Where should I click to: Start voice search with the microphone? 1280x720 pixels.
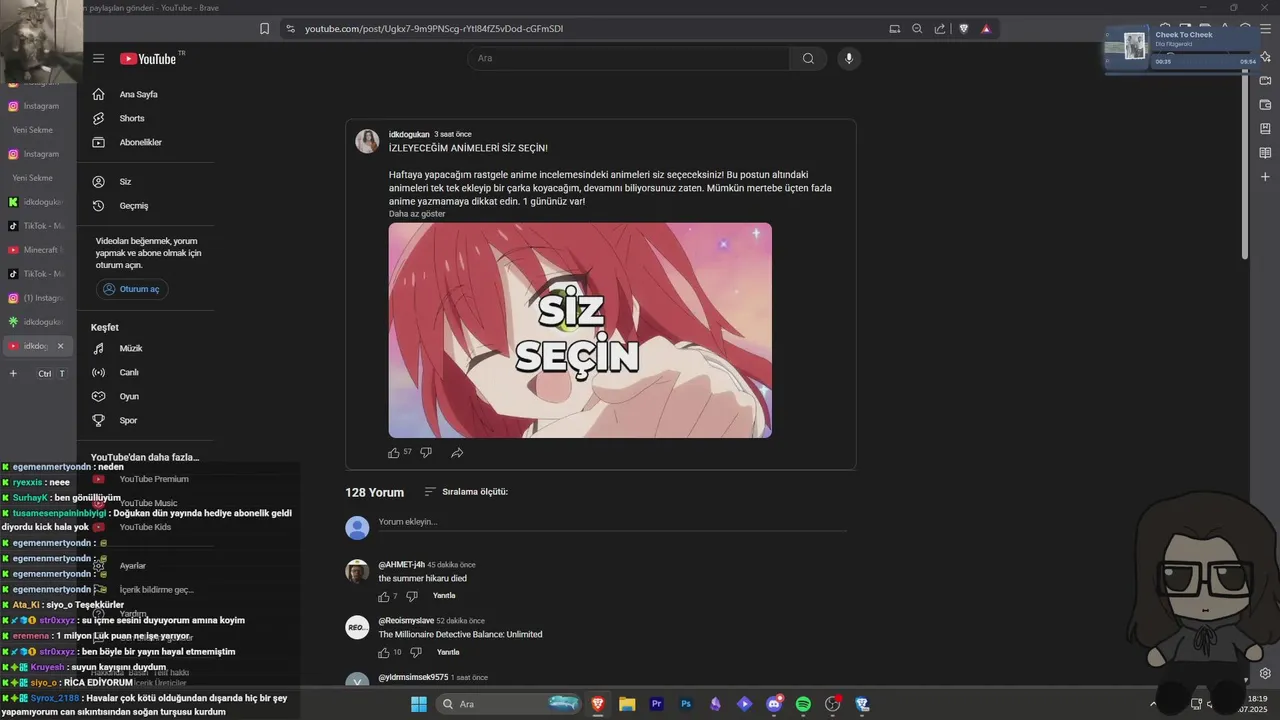click(x=849, y=58)
